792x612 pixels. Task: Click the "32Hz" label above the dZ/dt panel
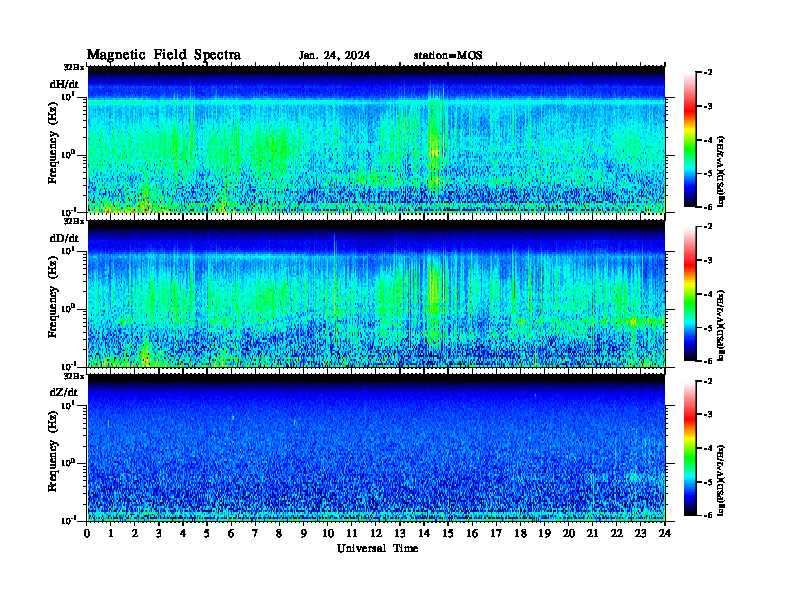point(73,376)
